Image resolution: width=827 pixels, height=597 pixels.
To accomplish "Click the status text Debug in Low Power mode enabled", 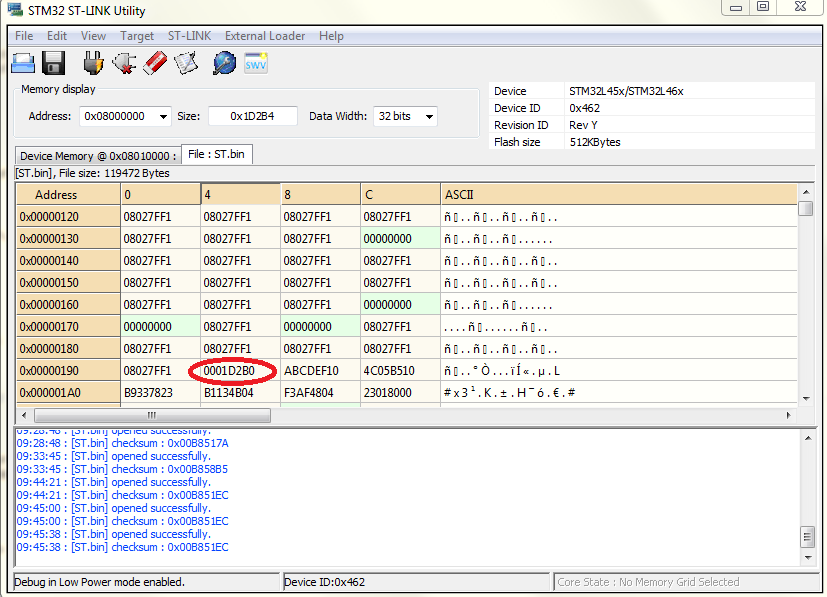I will click(99, 582).
